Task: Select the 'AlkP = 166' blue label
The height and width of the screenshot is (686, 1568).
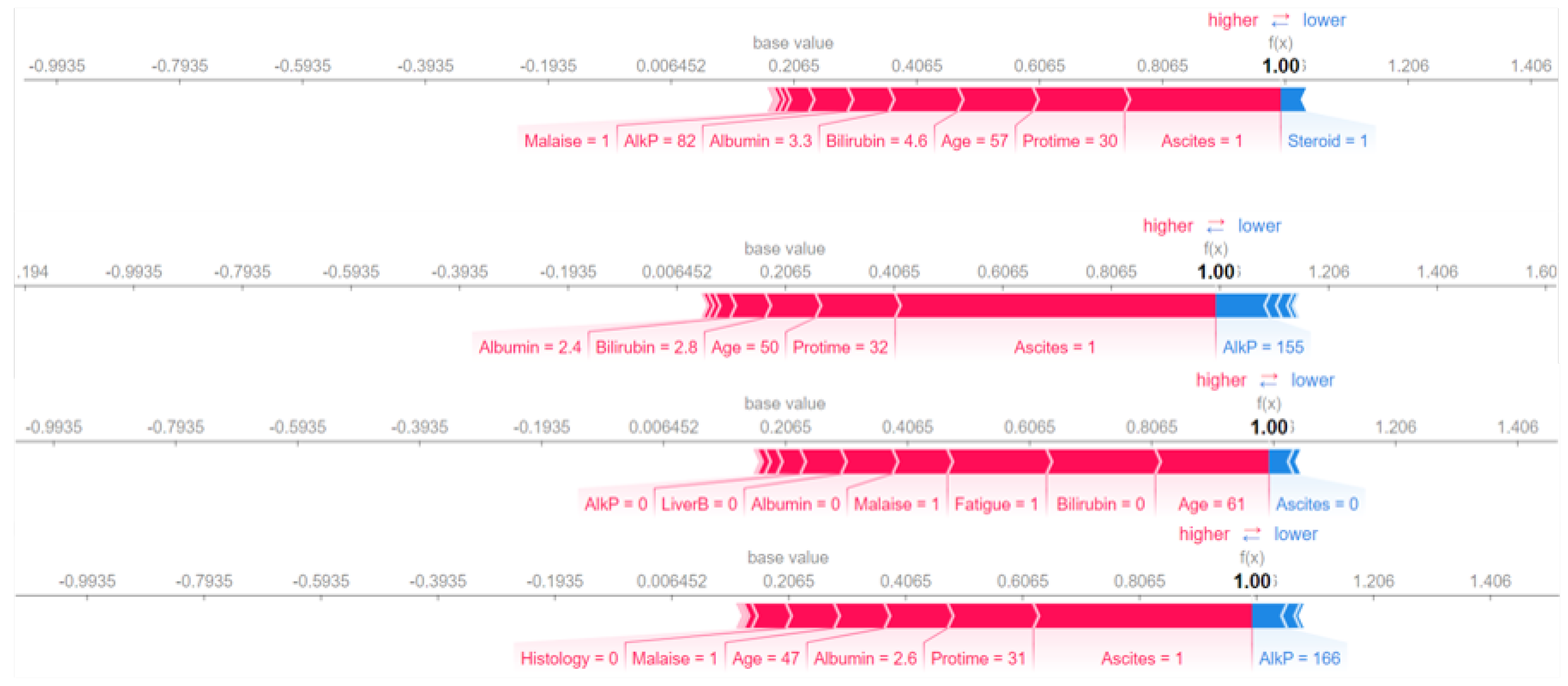Action: click(x=1300, y=658)
